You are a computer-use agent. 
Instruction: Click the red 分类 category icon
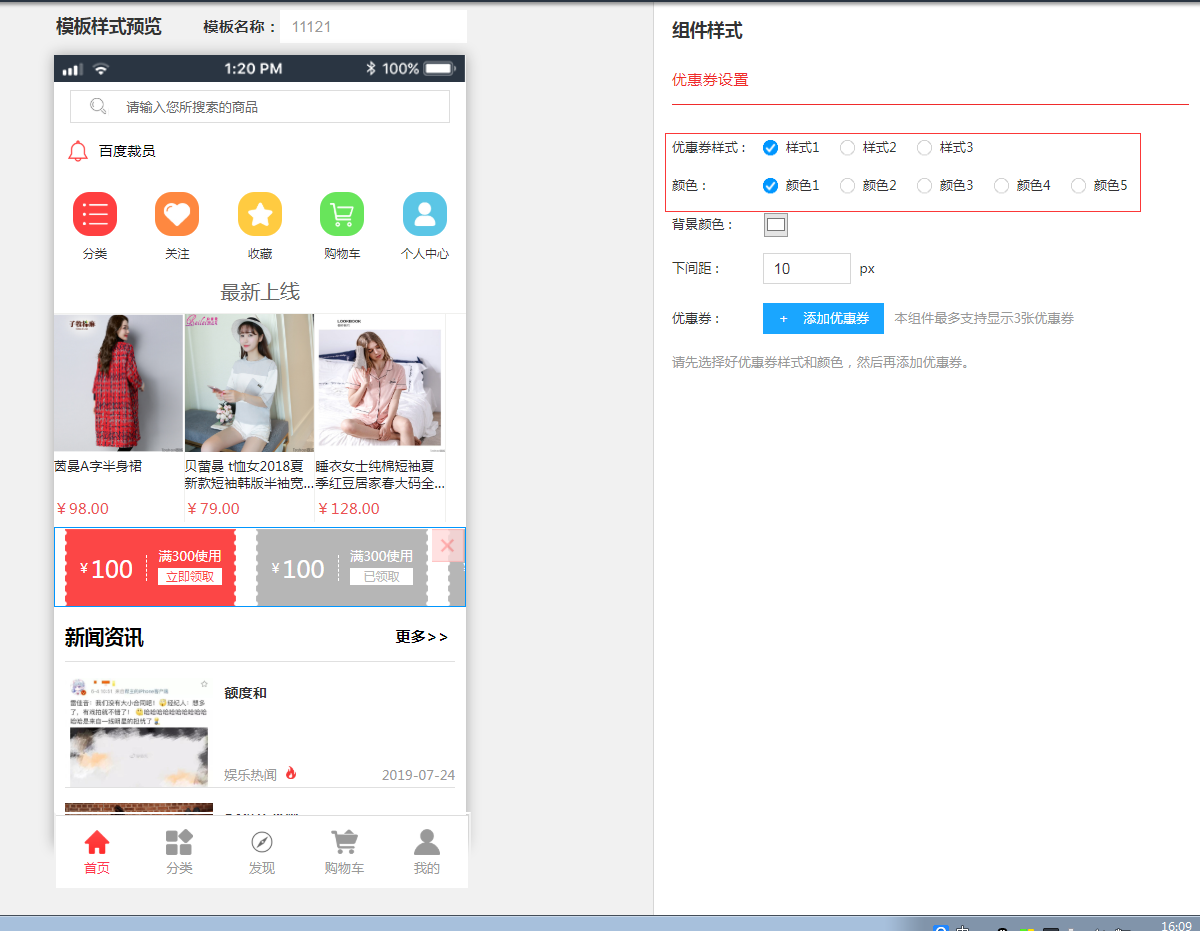[95, 214]
